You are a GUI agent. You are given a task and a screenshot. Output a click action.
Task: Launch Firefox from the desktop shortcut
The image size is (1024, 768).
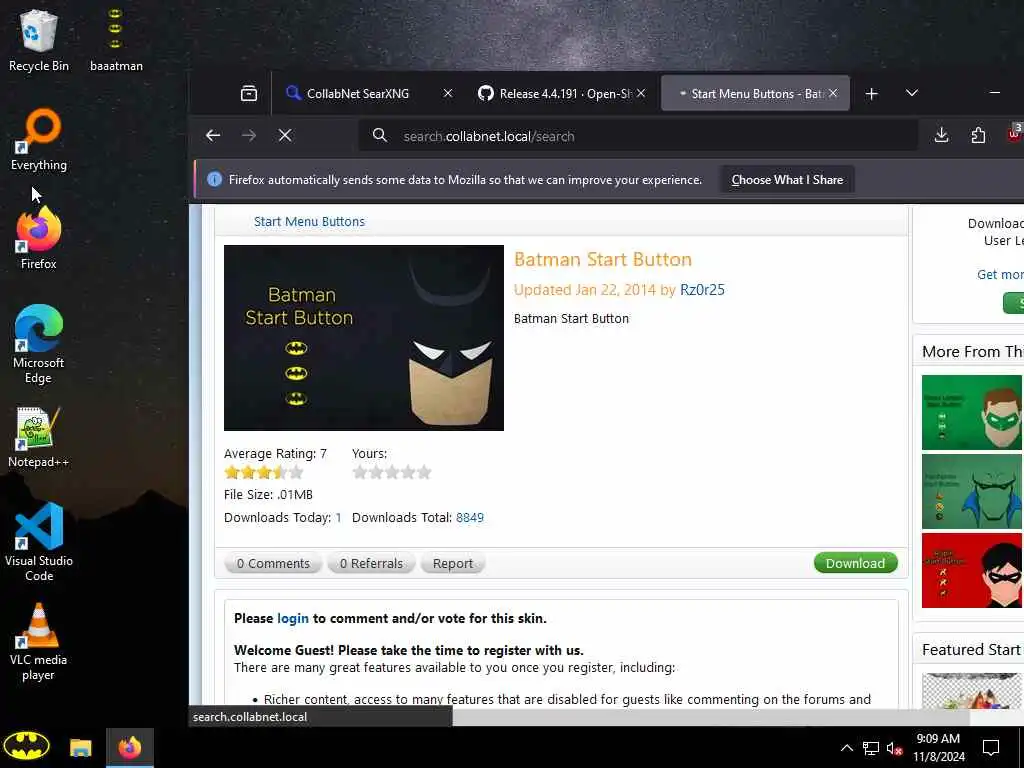[x=39, y=239]
